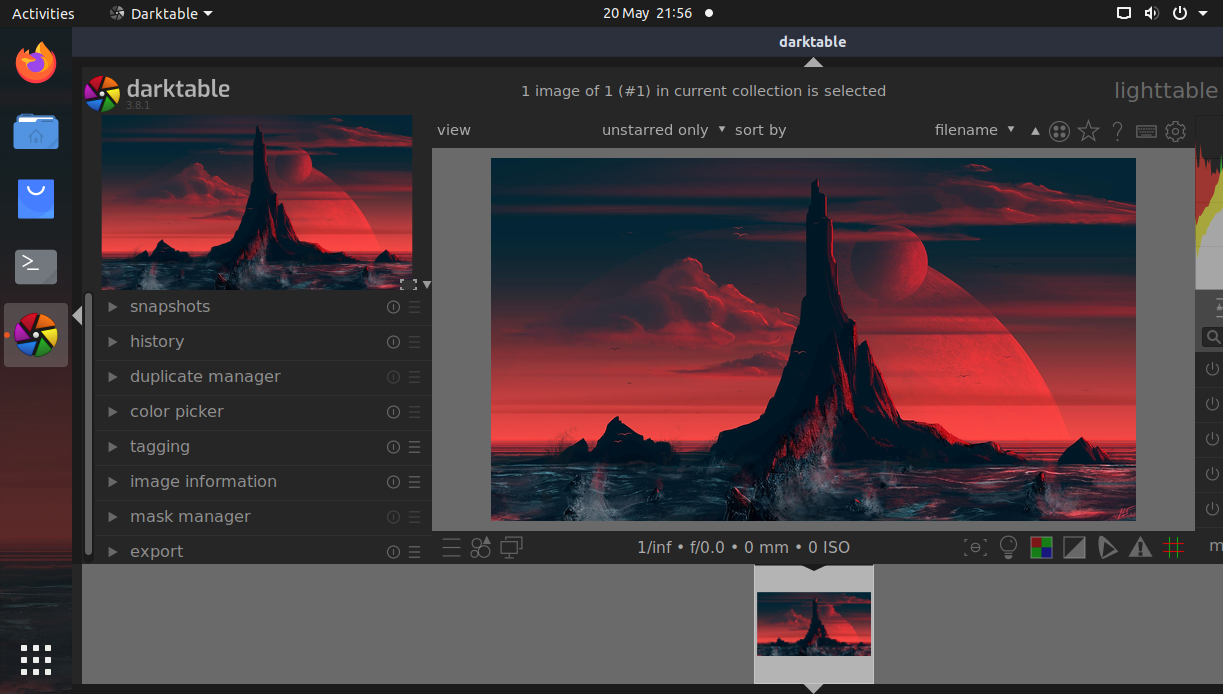
Task: Expand the history panel
Action: [157, 341]
